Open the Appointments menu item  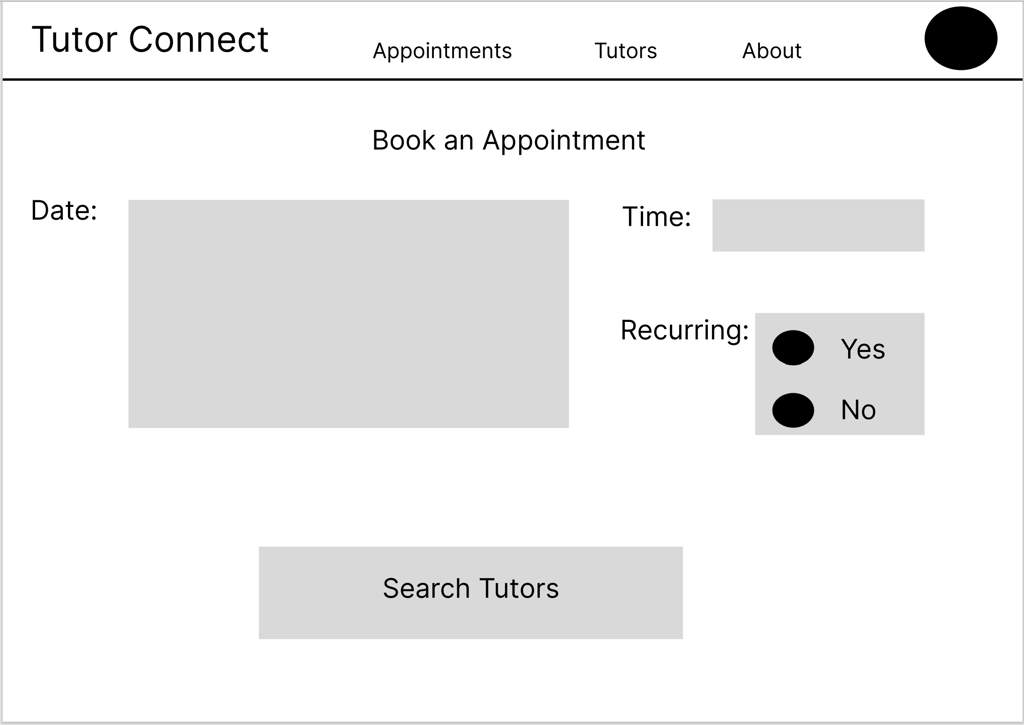[442, 51]
